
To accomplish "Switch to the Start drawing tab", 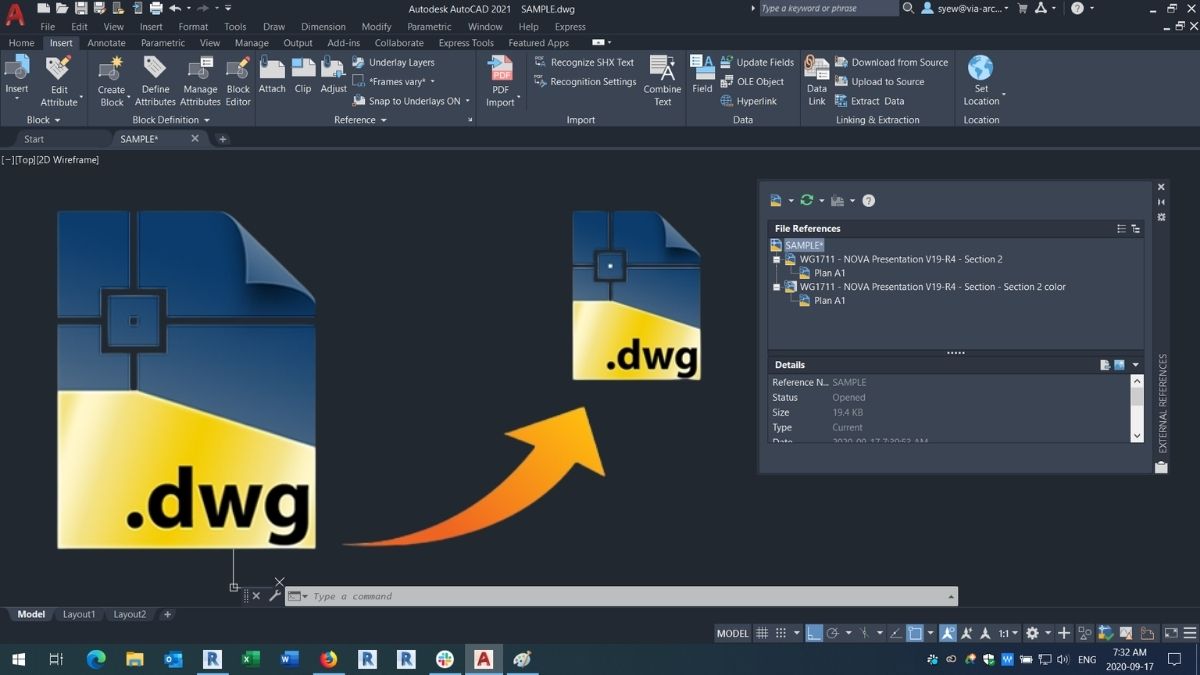I will pos(34,139).
